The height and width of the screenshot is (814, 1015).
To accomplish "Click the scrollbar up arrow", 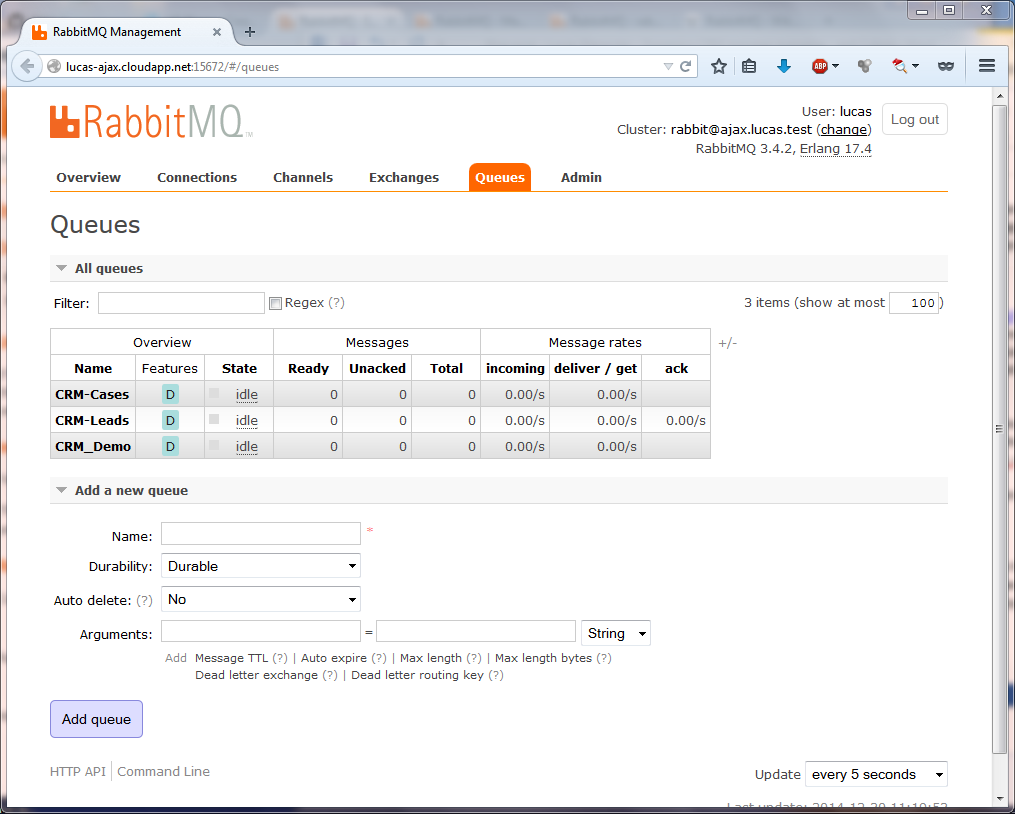I will 999,96.
